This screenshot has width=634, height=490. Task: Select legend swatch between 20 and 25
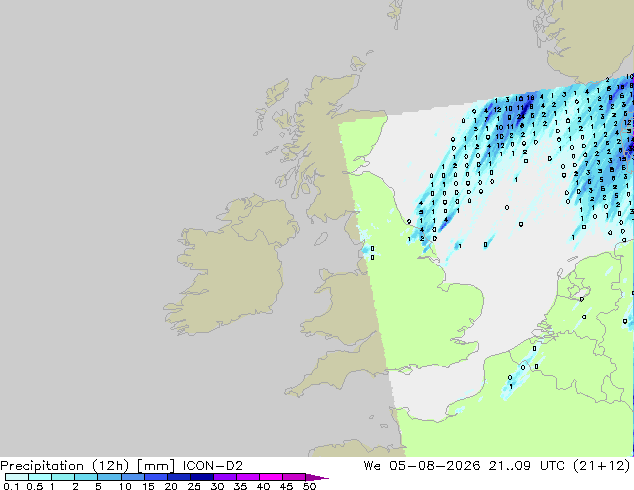(x=178, y=477)
